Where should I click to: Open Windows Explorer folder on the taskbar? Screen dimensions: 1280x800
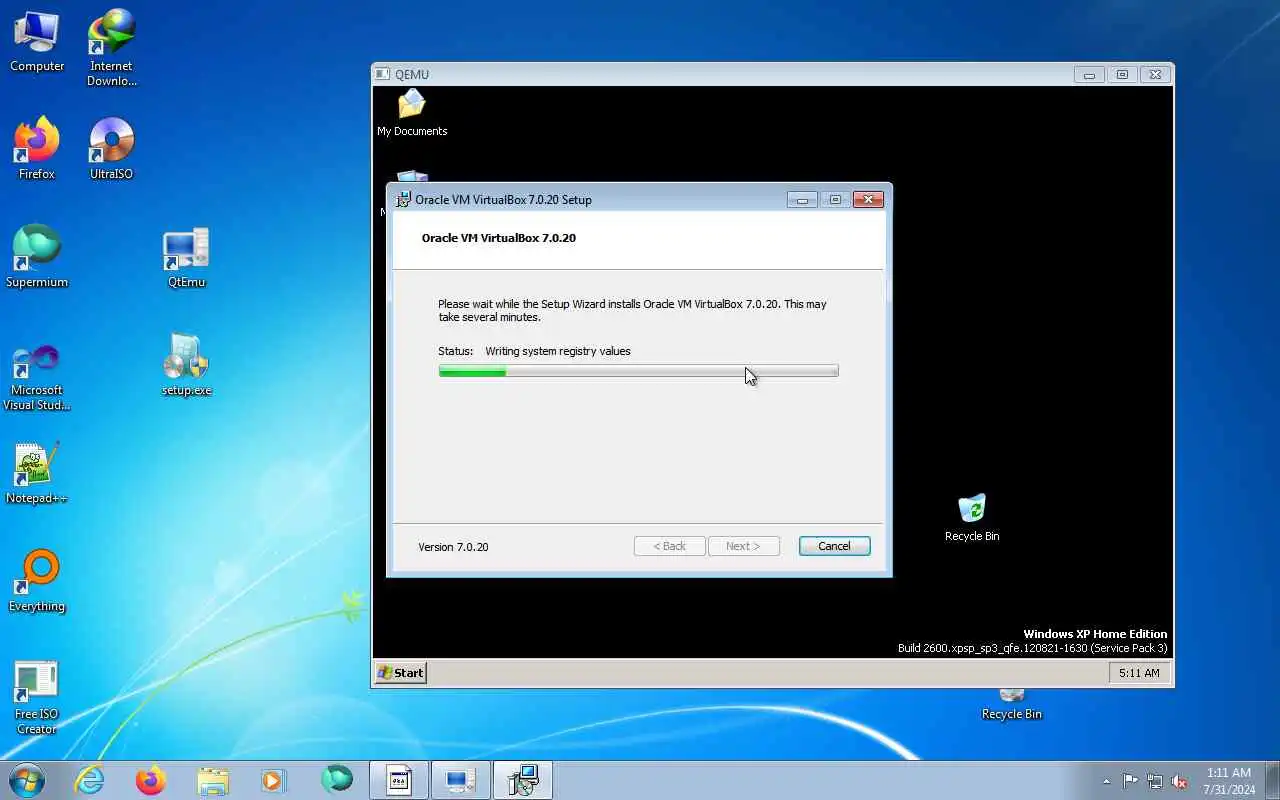pos(213,780)
